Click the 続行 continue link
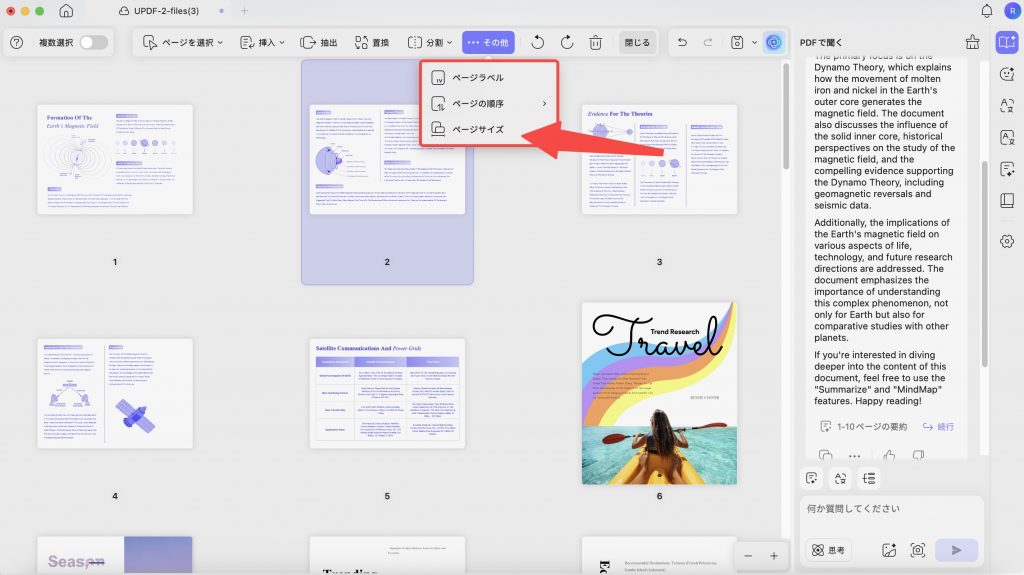Screen dimensions: 1024x575 click(938, 427)
